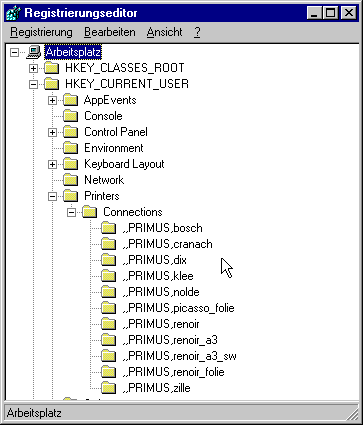Screen dimensions: 363x425
Task: Click the window resize grip in status bar
Action: pos(352,414)
